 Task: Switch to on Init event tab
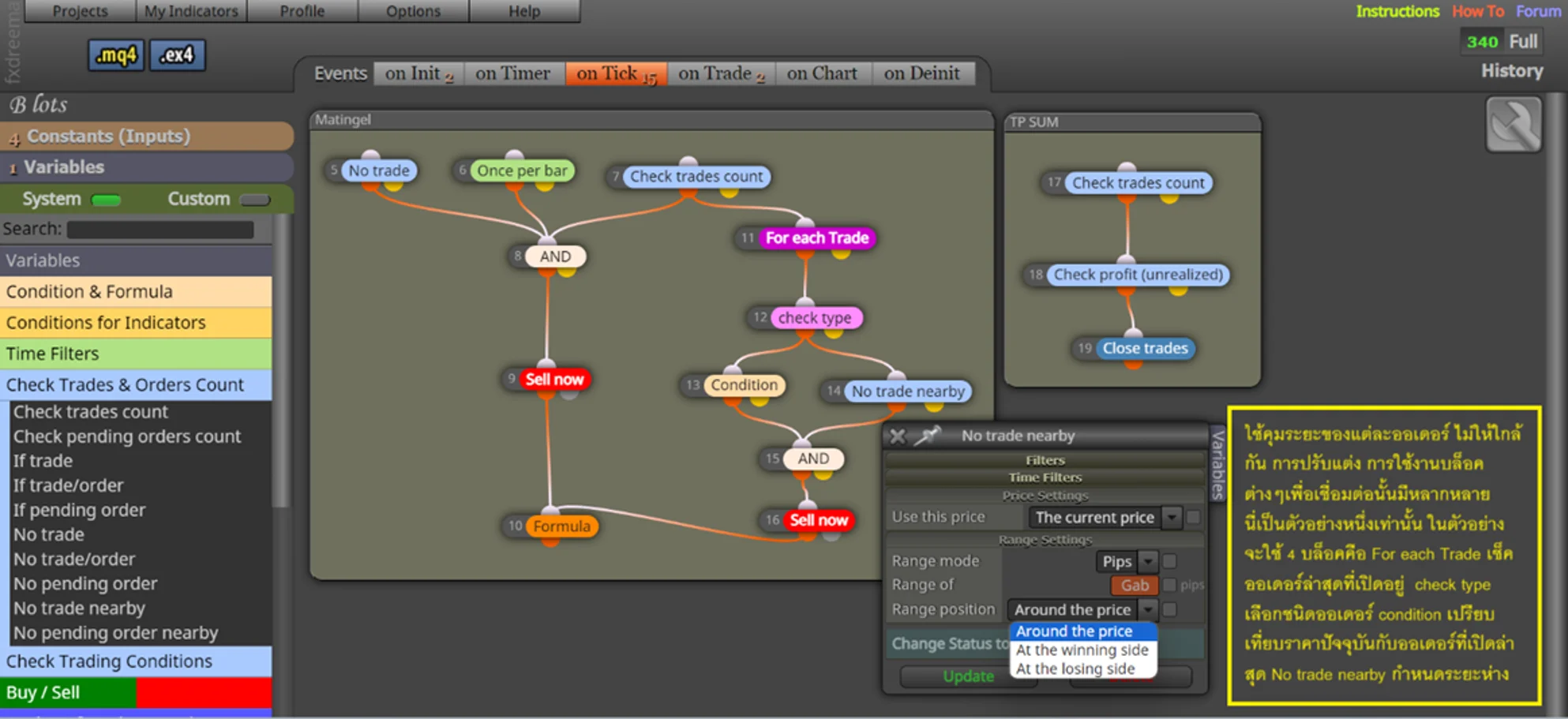pos(418,73)
